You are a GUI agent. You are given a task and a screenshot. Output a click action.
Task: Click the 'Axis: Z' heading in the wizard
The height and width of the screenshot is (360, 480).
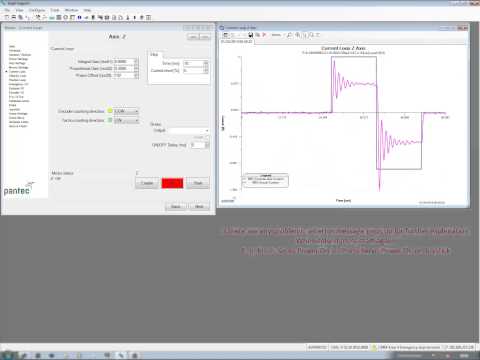point(117,36)
